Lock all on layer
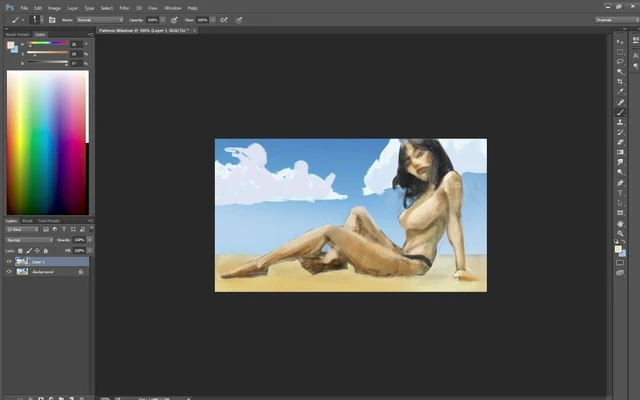The height and width of the screenshot is (400, 640). (x=46, y=251)
